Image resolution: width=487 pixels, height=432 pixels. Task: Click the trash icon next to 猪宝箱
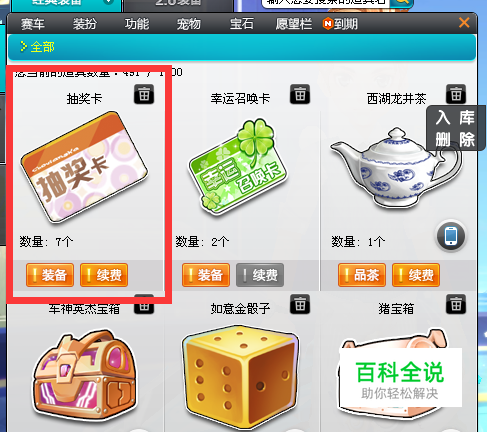pos(456,304)
